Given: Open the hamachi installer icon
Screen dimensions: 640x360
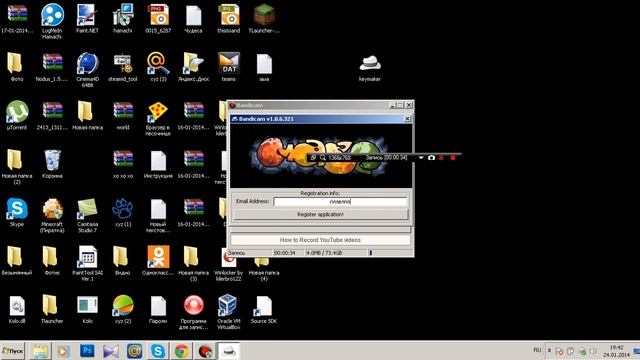Looking at the screenshot, I should click(122, 18).
